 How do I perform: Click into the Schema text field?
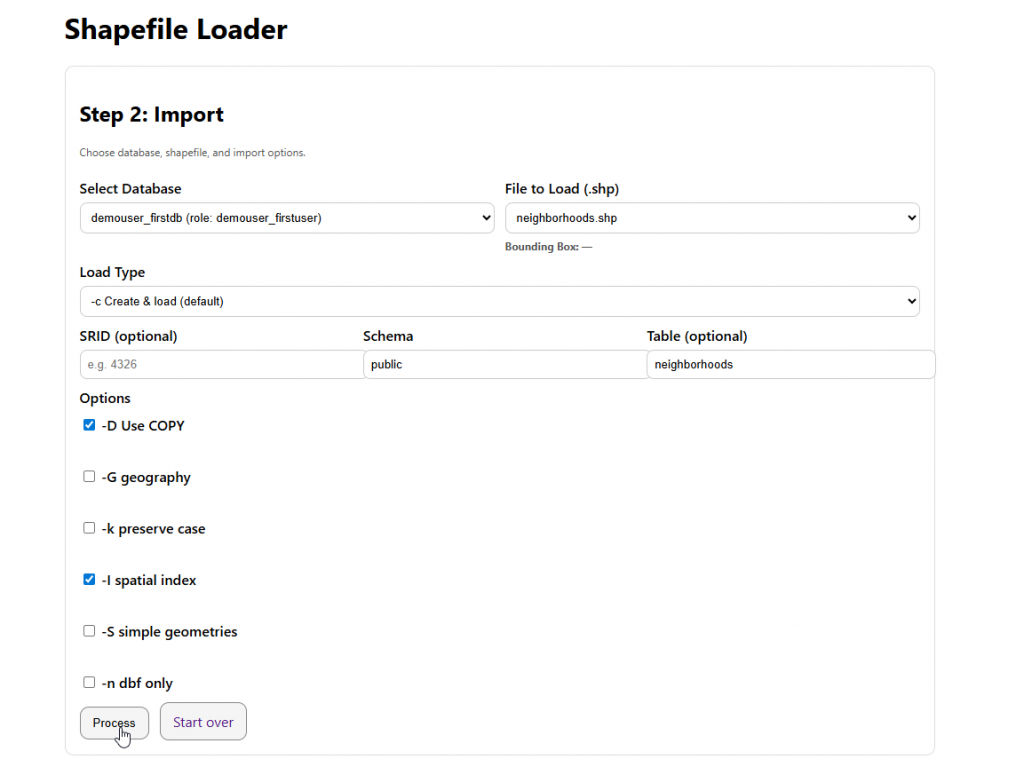pyautogui.click(x=505, y=365)
